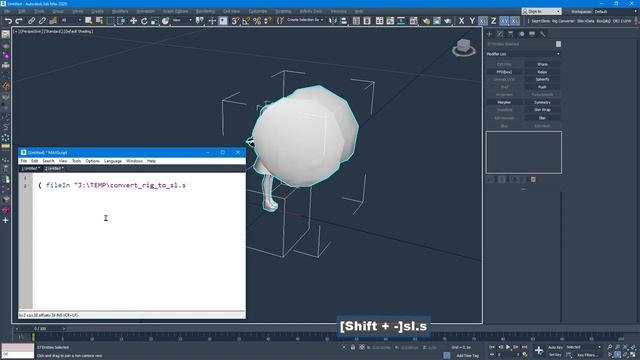Click the Go to End playback button

[524, 347]
